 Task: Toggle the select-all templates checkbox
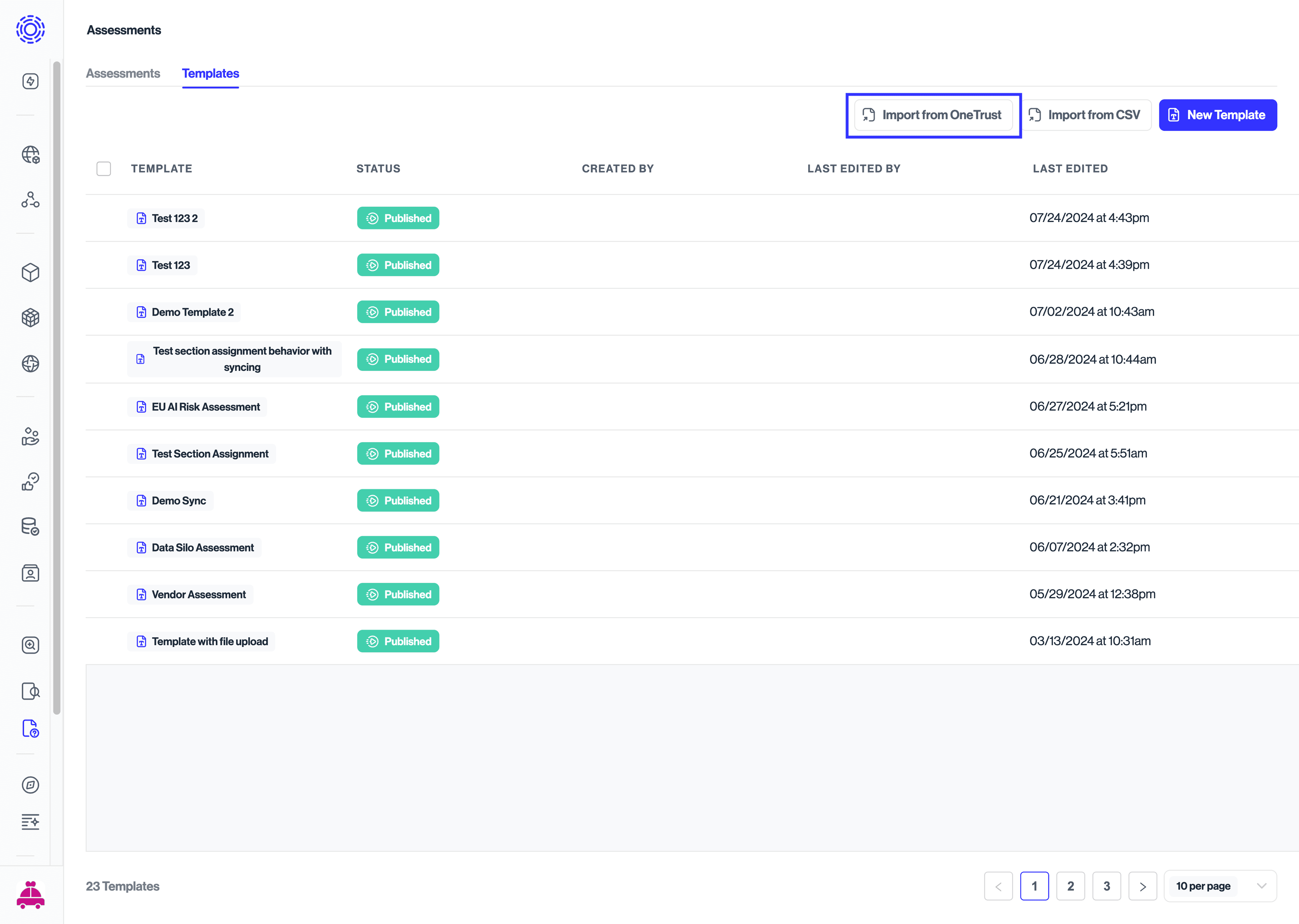(x=104, y=168)
